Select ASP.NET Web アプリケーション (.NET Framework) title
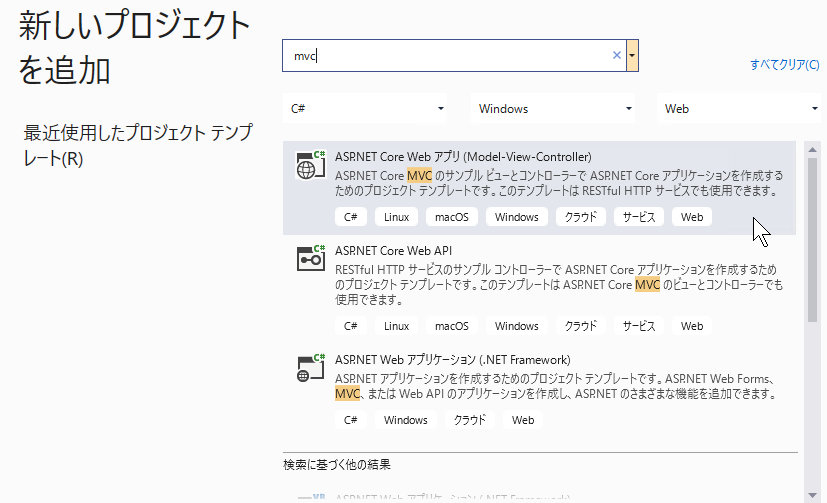The width and height of the screenshot is (827, 503). click(453, 360)
